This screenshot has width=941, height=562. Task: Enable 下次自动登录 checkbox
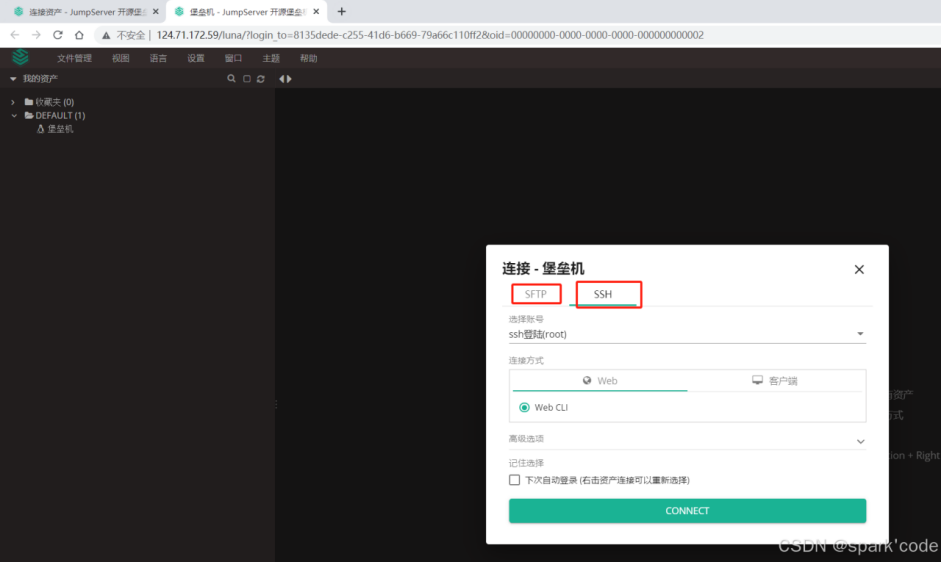click(514, 480)
